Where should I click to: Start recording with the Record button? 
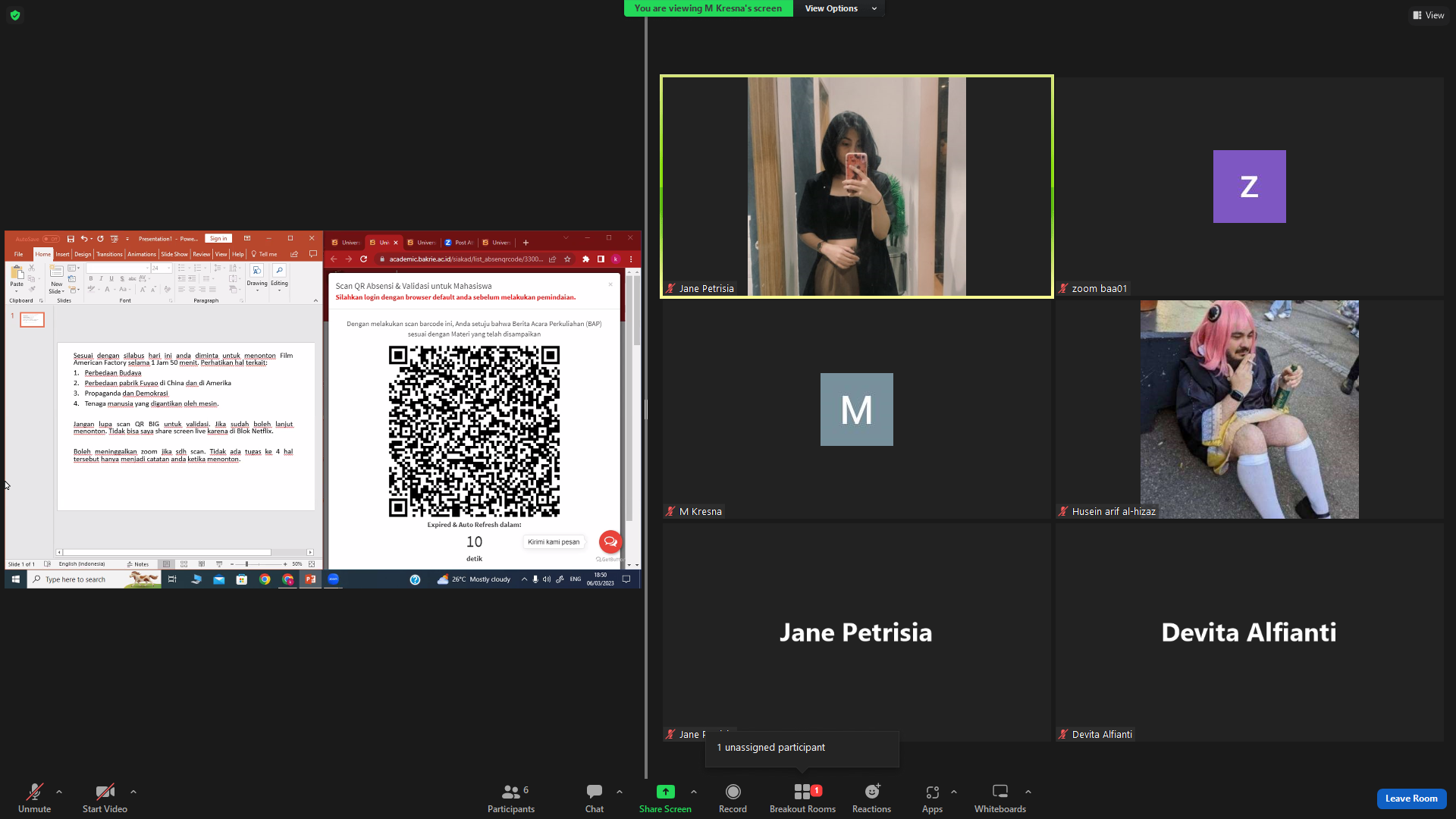[733, 799]
